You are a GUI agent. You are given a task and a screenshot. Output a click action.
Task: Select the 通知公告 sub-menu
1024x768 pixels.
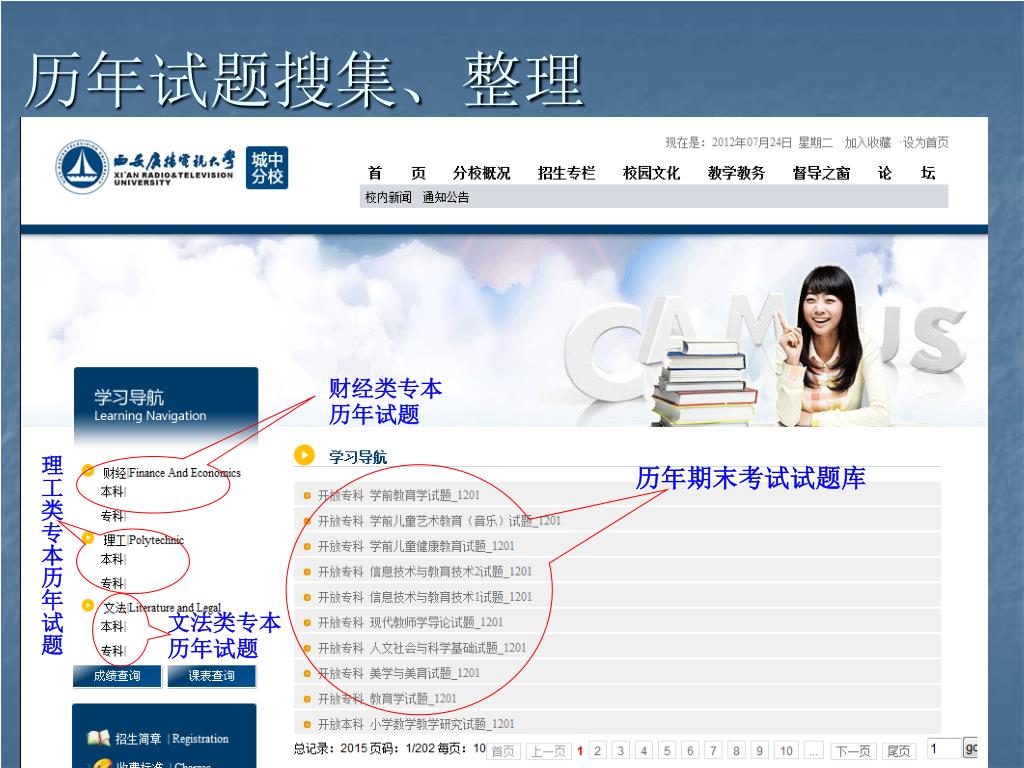click(445, 197)
